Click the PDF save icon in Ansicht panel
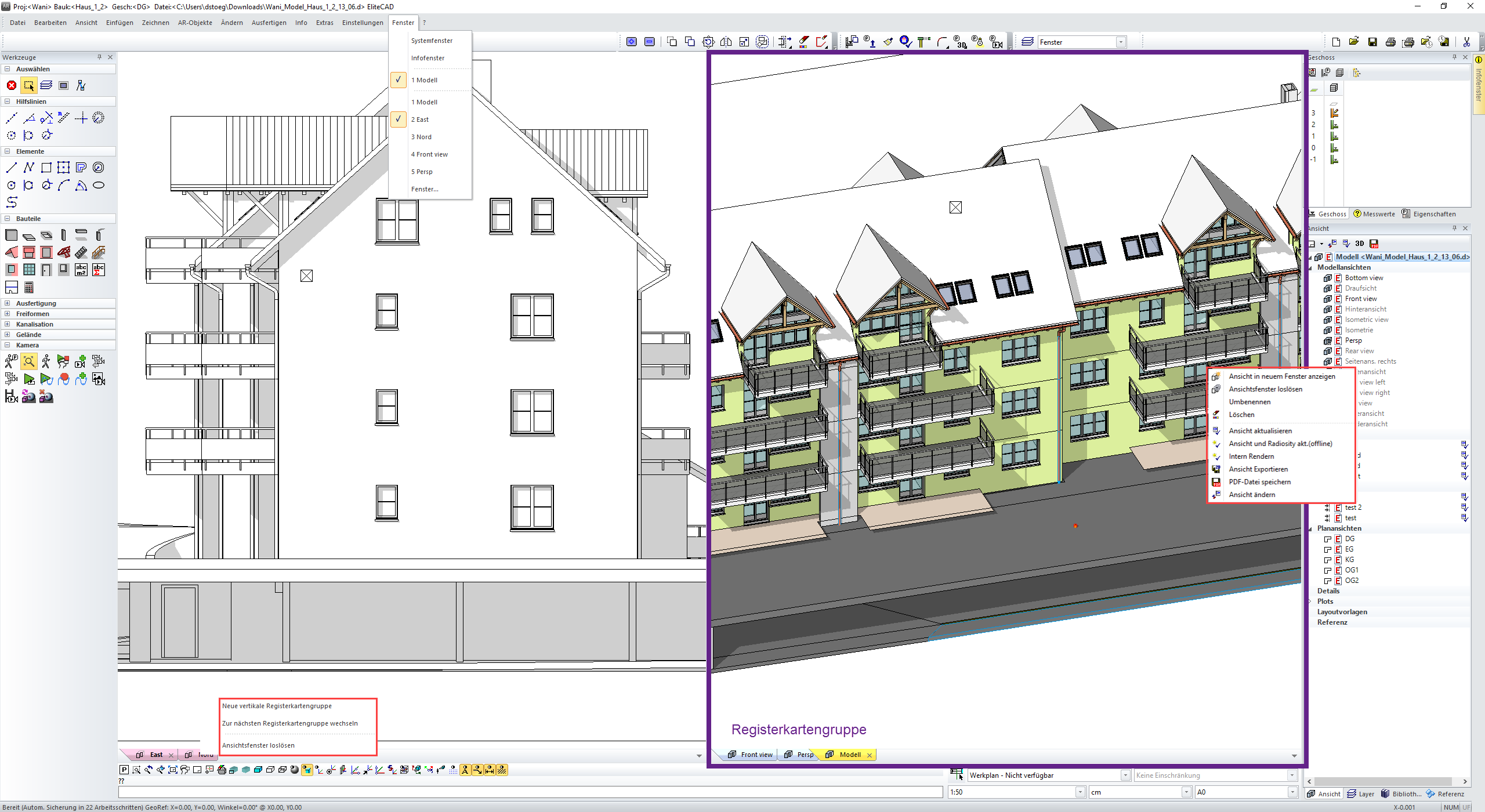This screenshot has height=812, width=1485. (x=1374, y=244)
